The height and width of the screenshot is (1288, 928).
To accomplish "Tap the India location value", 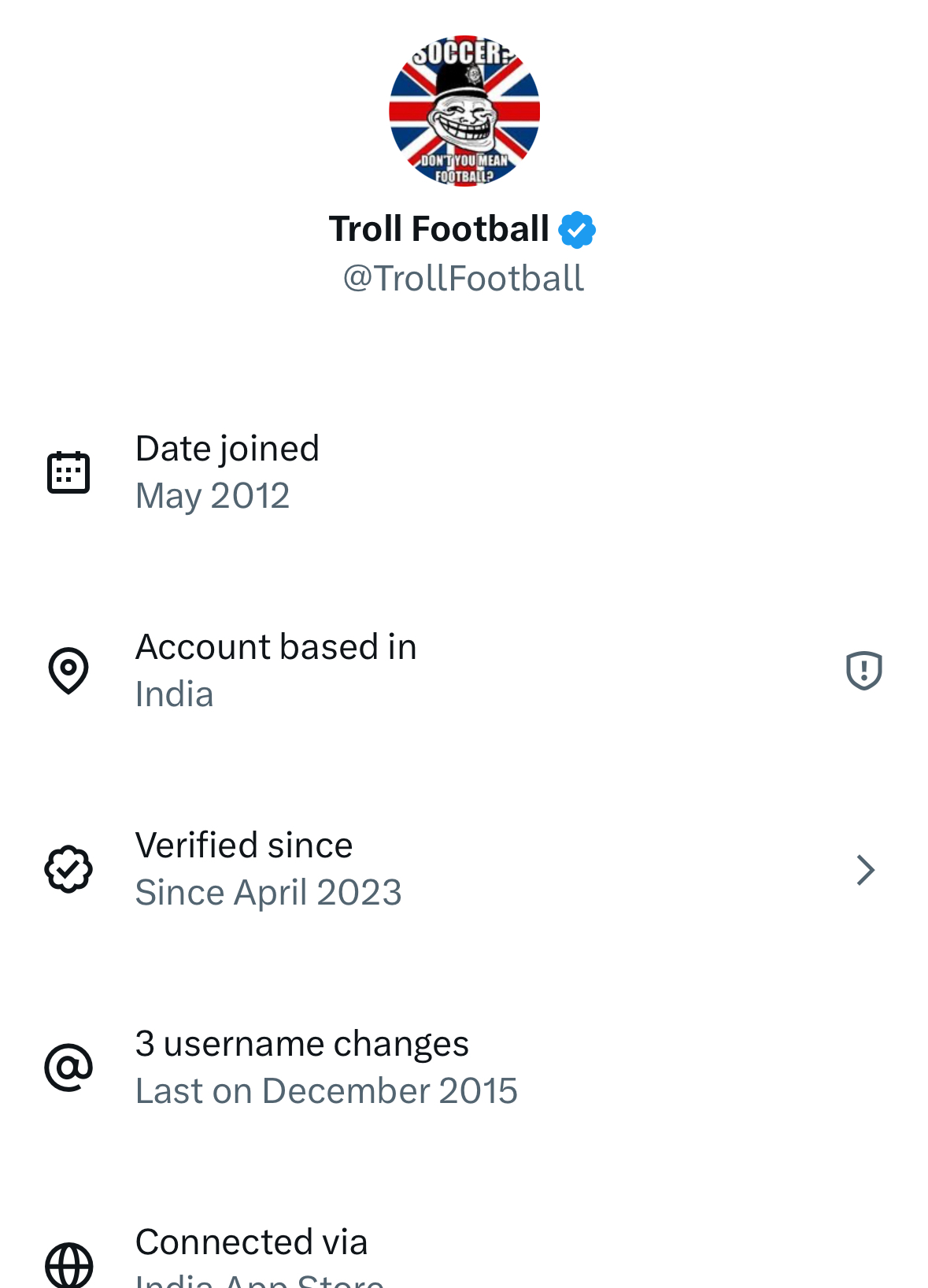I will (174, 694).
